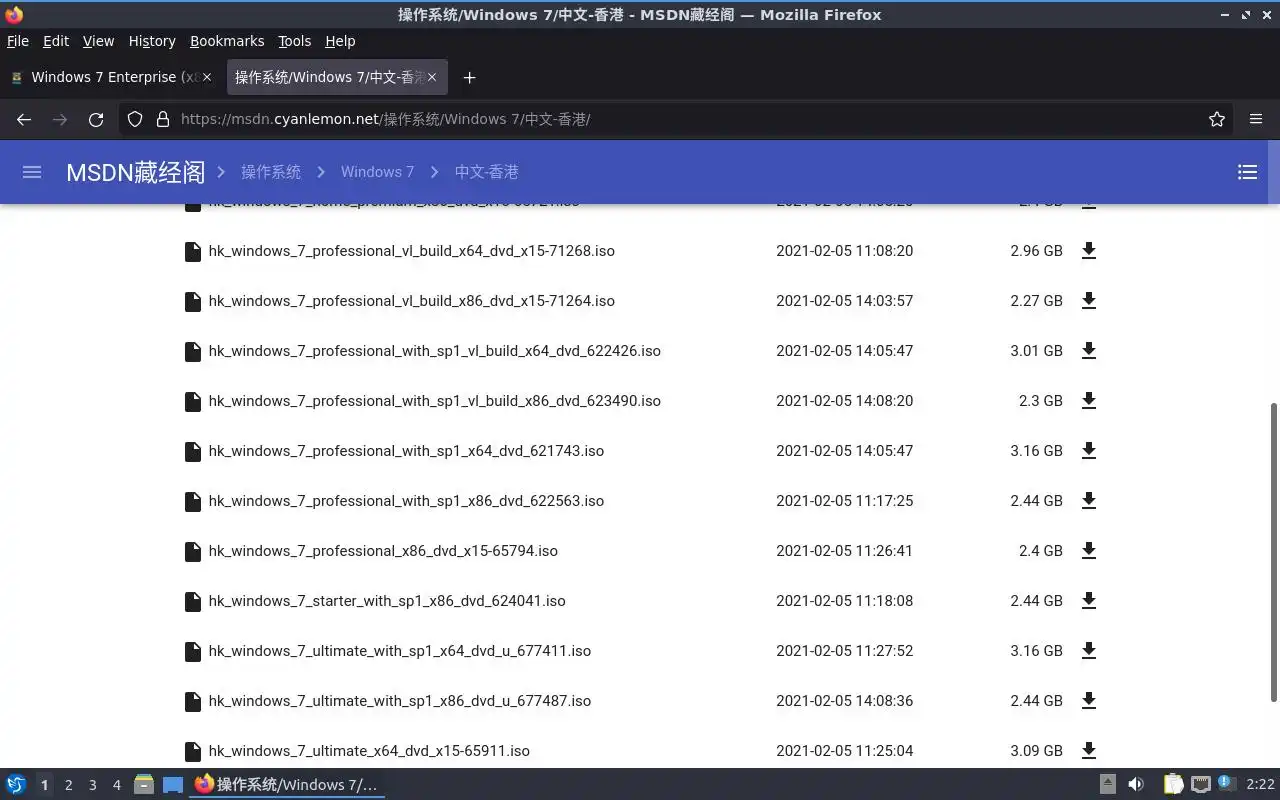Switch to the Windows 7 Enterprise tab

pyautogui.click(x=110, y=77)
